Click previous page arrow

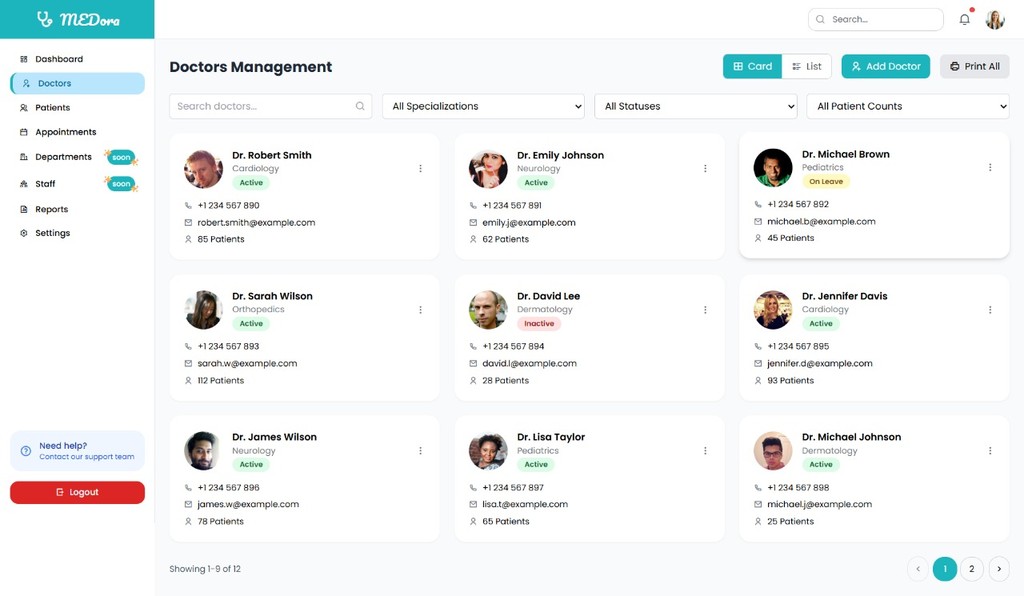[918, 569]
